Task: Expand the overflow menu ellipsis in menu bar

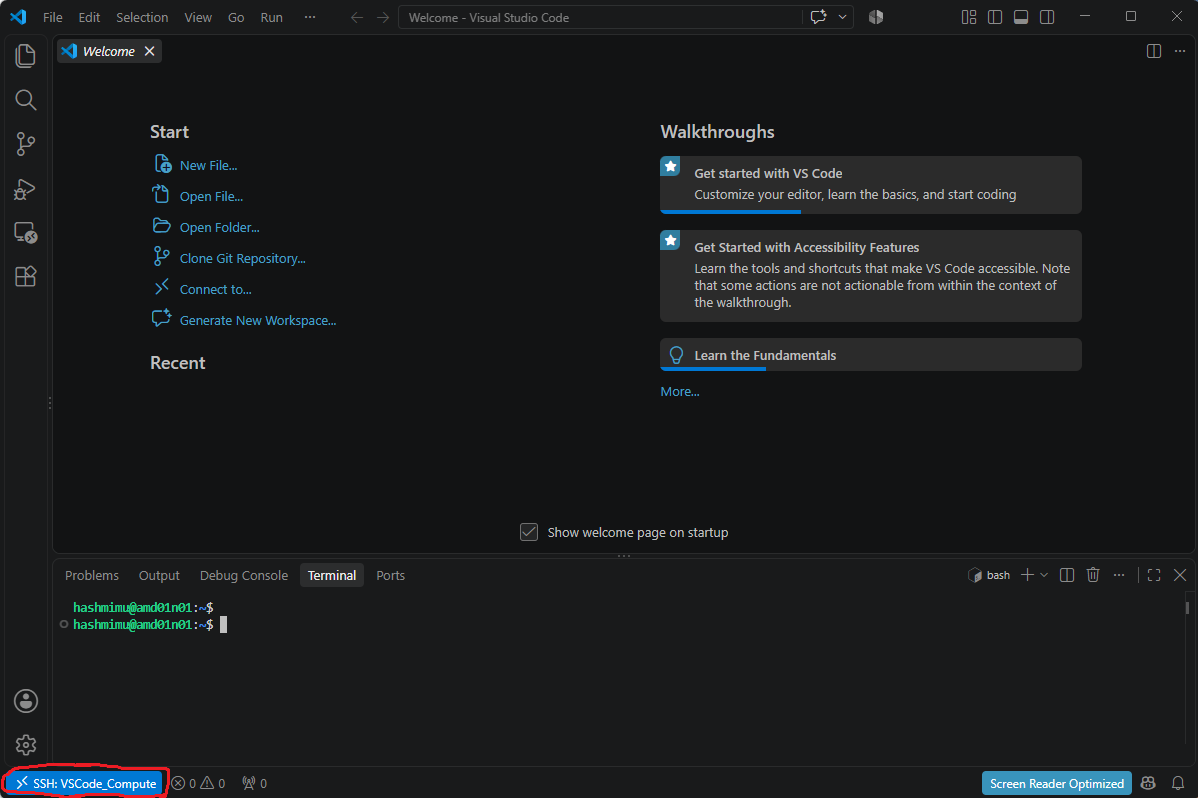Action: pos(309,17)
